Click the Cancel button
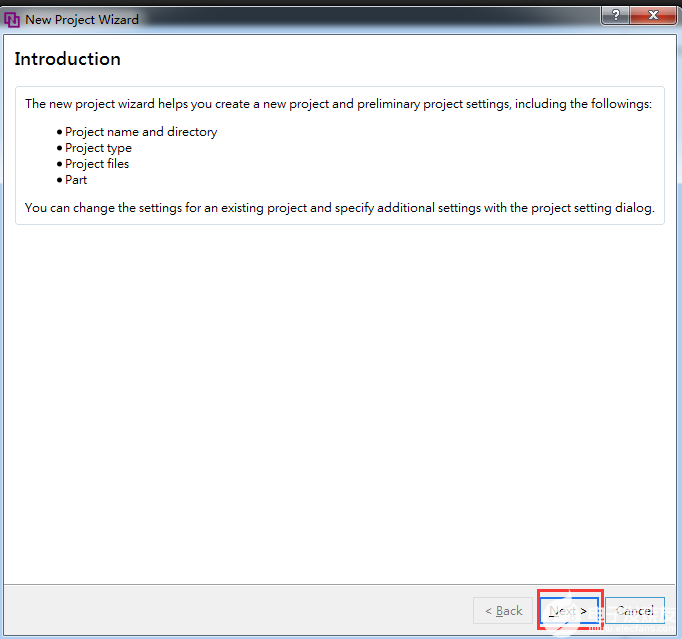This screenshot has height=639, width=682. tap(635, 610)
